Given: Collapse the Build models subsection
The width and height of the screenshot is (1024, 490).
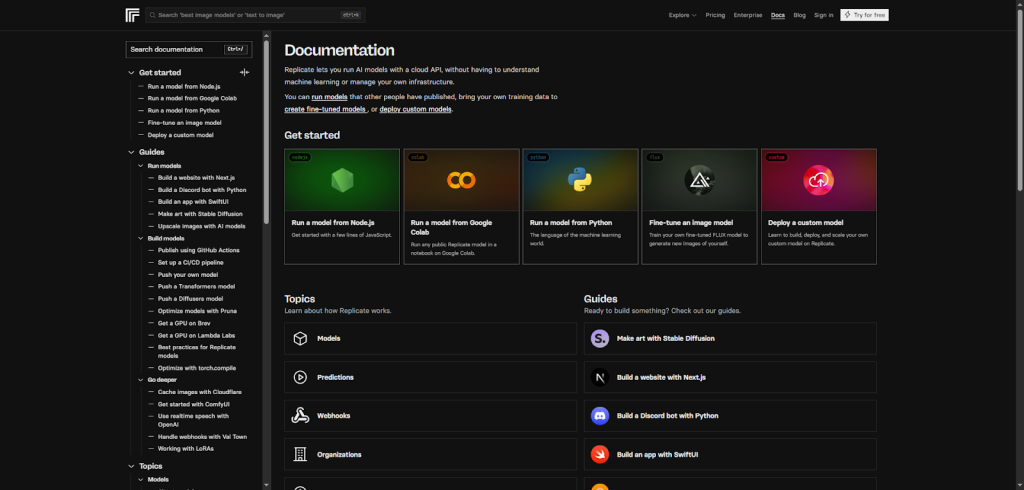Looking at the screenshot, I should [x=141, y=238].
